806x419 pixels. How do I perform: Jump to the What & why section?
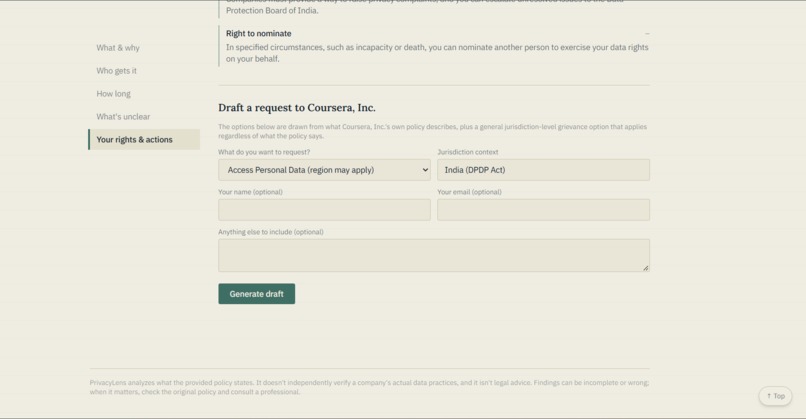pyautogui.click(x=118, y=48)
